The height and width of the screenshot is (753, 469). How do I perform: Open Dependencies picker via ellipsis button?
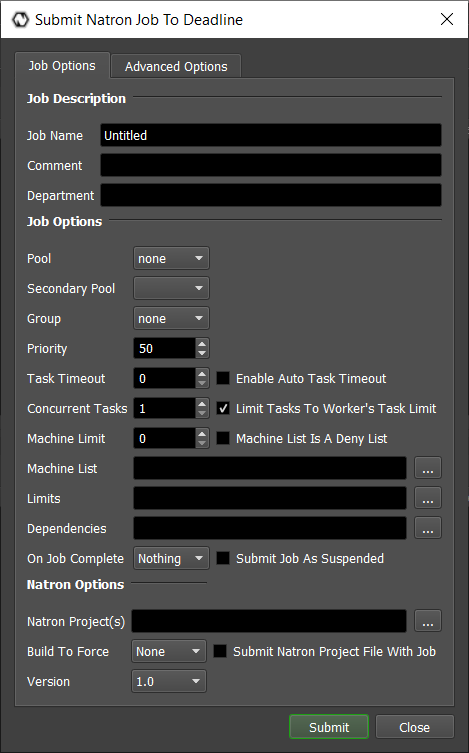tap(428, 528)
